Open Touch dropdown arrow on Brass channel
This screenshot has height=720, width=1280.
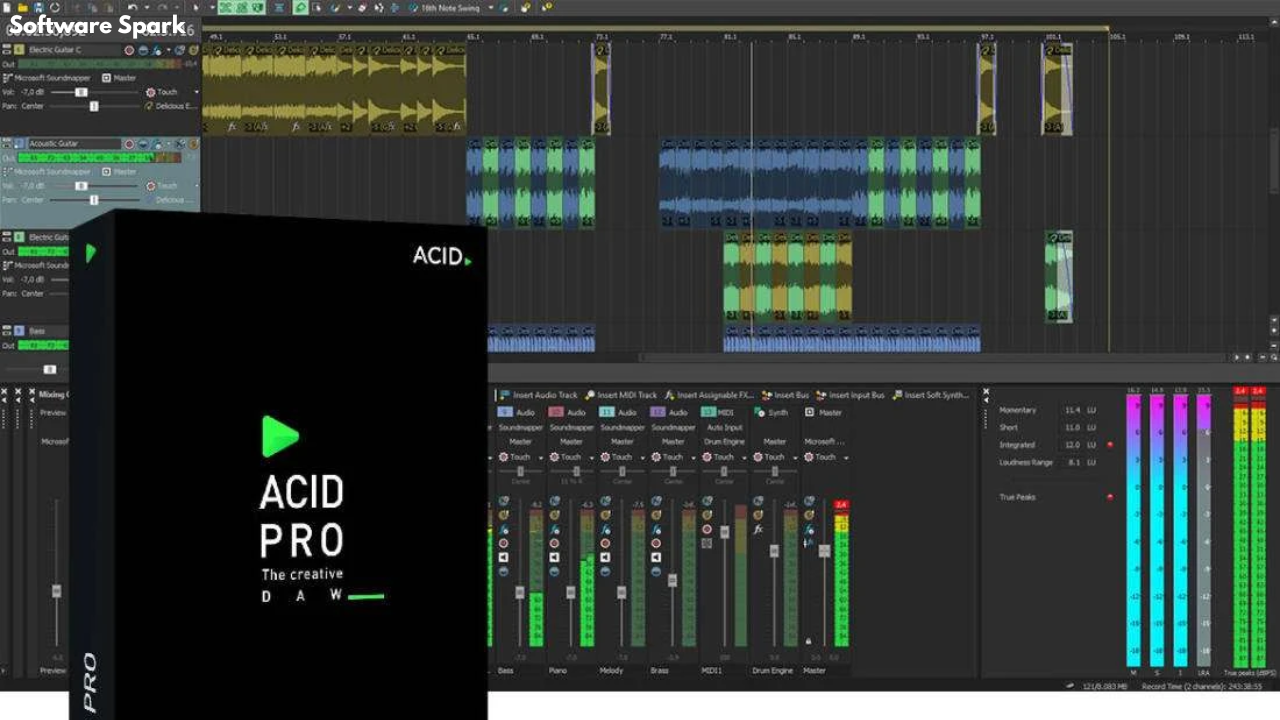click(x=693, y=457)
